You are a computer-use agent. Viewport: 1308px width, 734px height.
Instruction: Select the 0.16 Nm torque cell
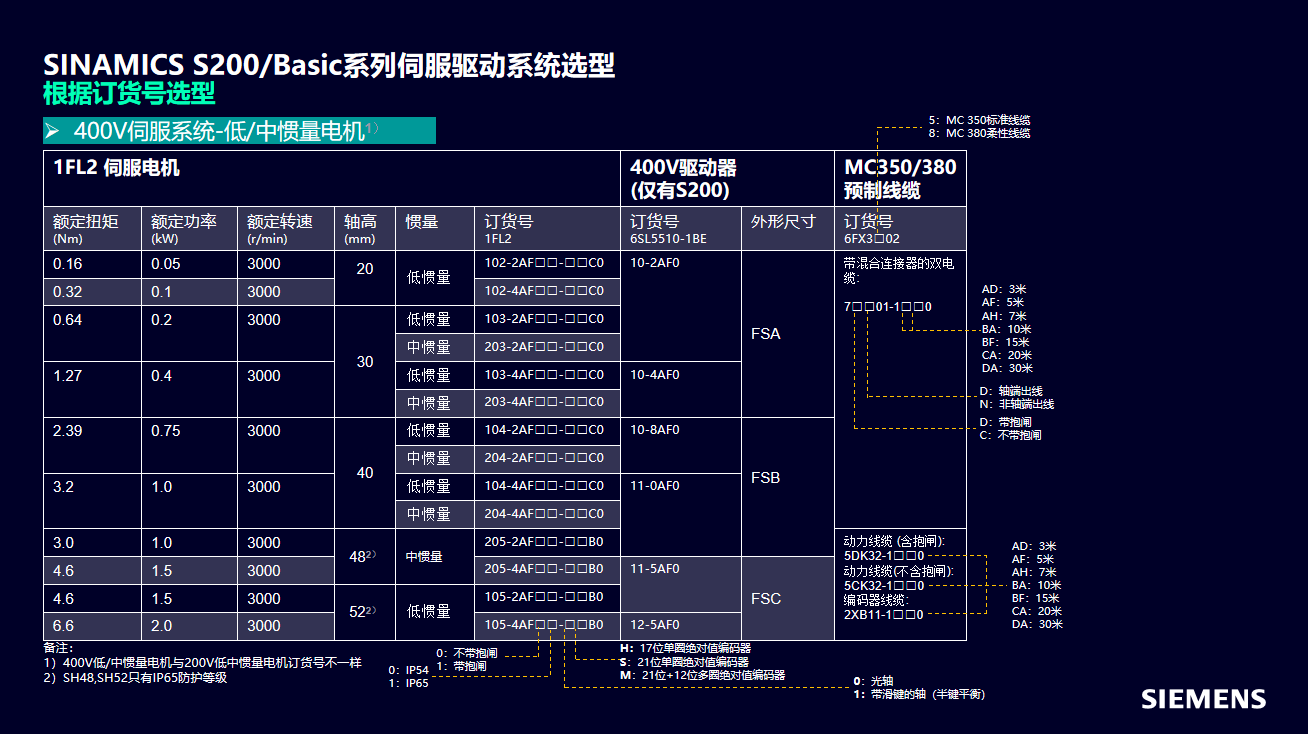click(x=92, y=264)
